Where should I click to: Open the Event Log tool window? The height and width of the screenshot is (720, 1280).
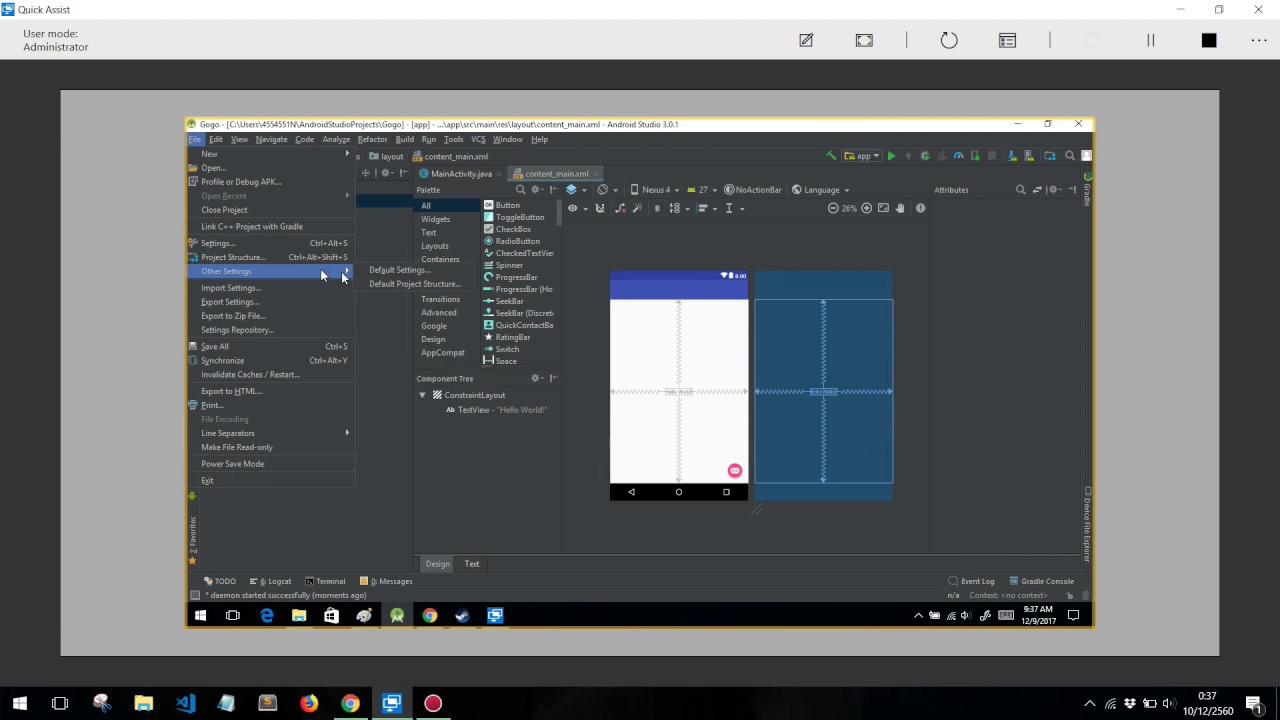point(971,581)
